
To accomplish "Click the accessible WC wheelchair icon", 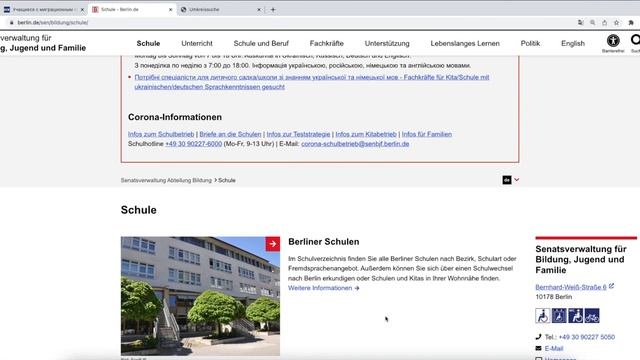I will tap(576, 316).
